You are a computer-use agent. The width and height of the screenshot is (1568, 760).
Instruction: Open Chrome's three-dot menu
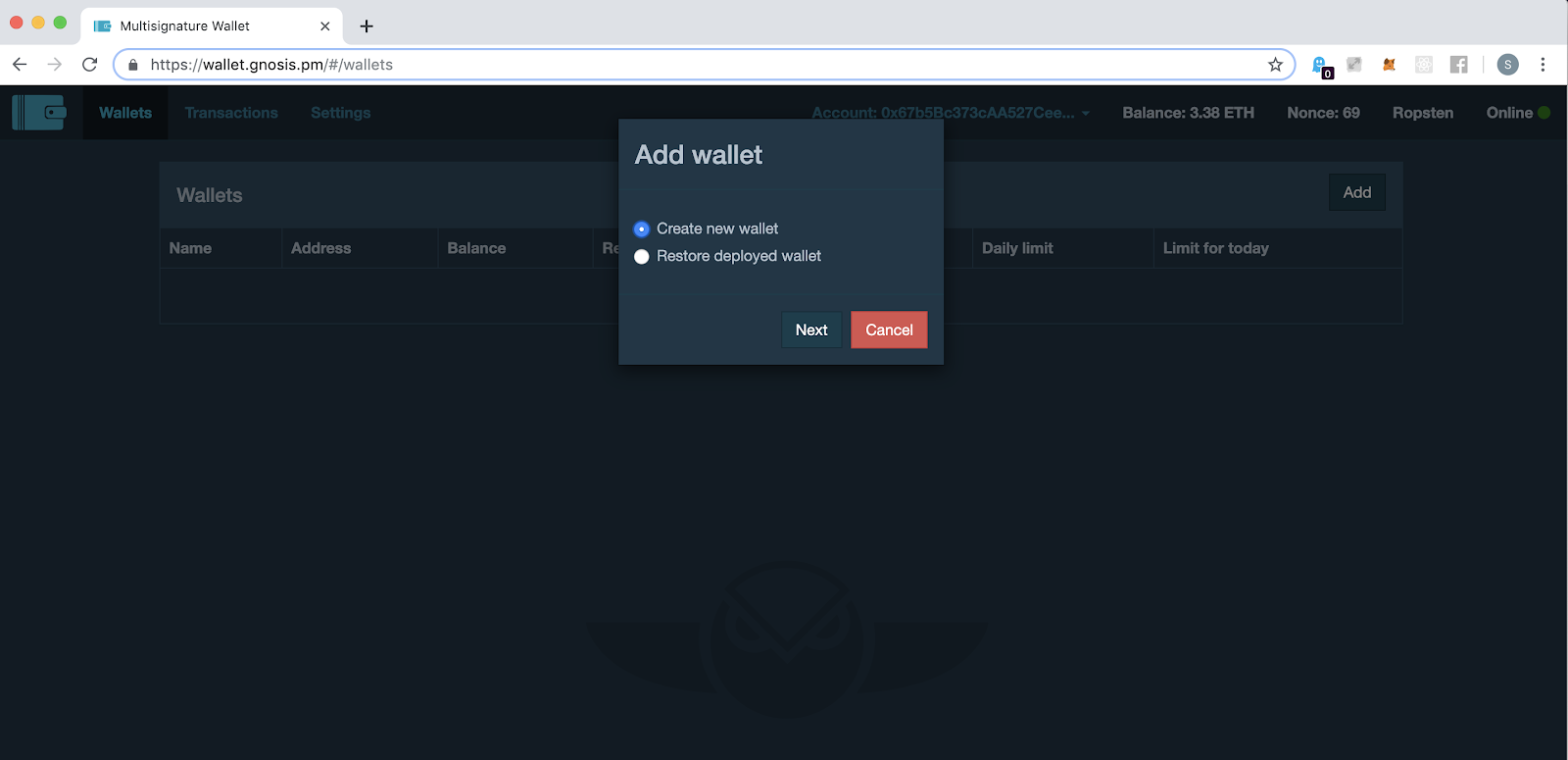tap(1543, 65)
